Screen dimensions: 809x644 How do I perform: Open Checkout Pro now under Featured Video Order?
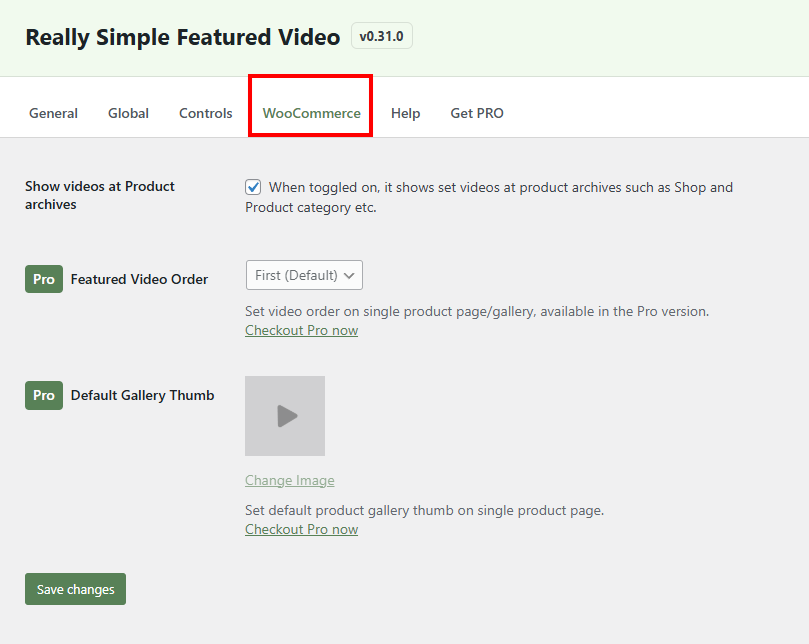[301, 330]
